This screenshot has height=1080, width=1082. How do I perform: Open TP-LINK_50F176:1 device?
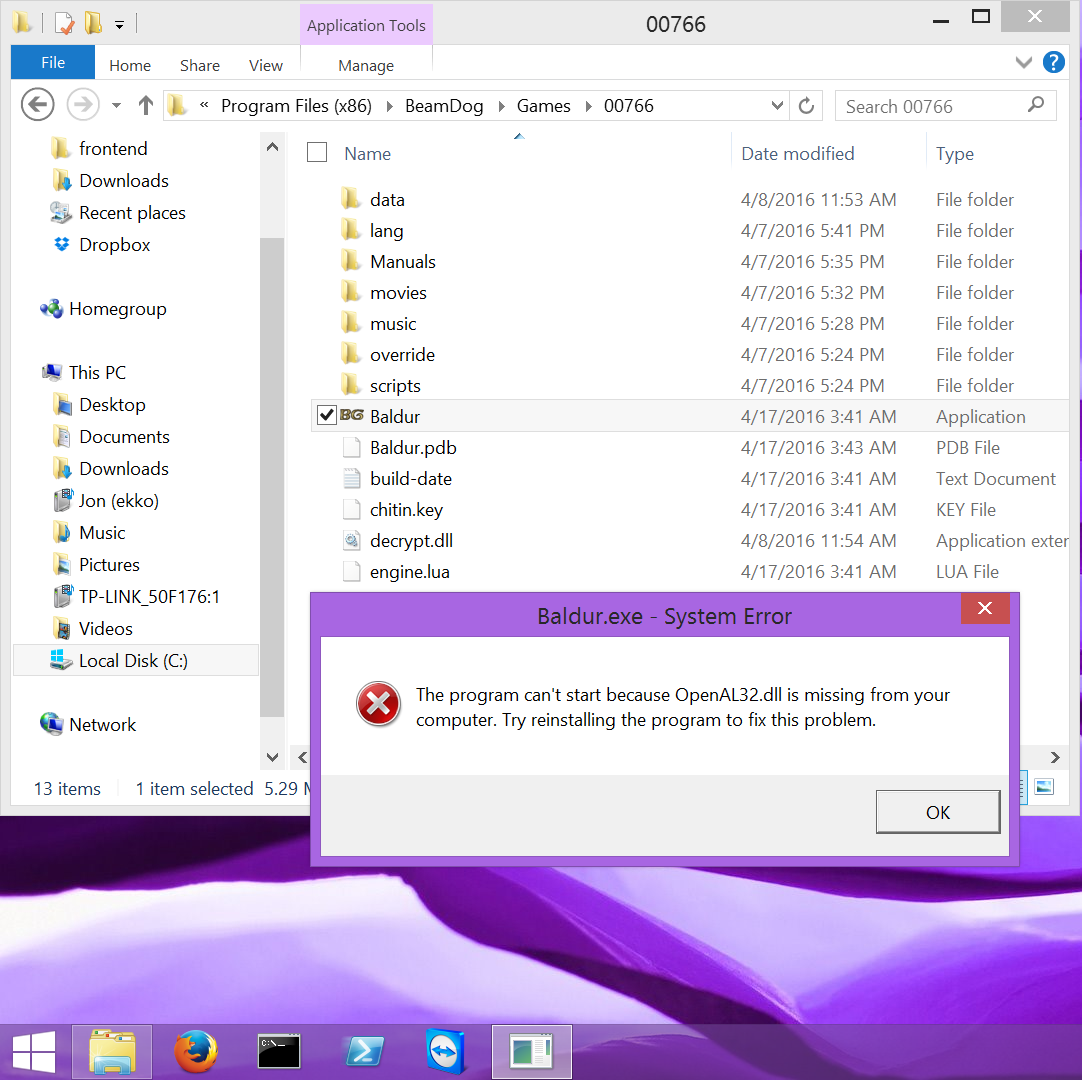149,596
